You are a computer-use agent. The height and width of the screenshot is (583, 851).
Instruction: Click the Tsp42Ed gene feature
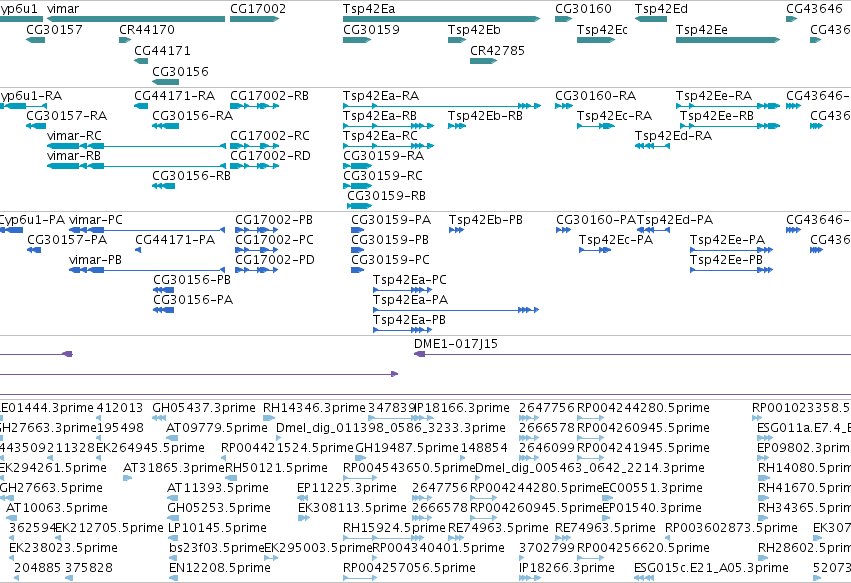tap(651, 19)
